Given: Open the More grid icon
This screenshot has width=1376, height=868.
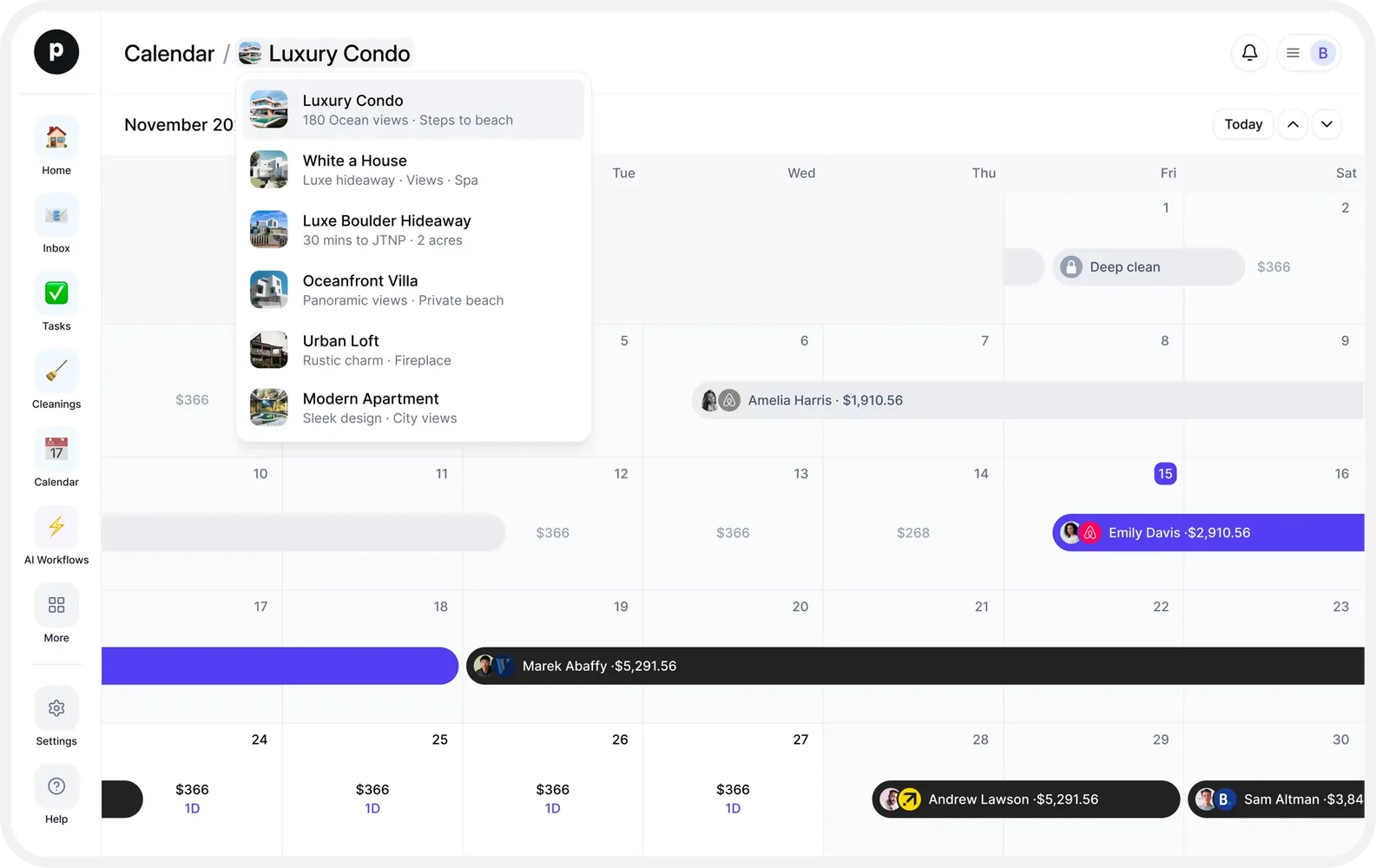Looking at the screenshot, I should coord(56,605).
